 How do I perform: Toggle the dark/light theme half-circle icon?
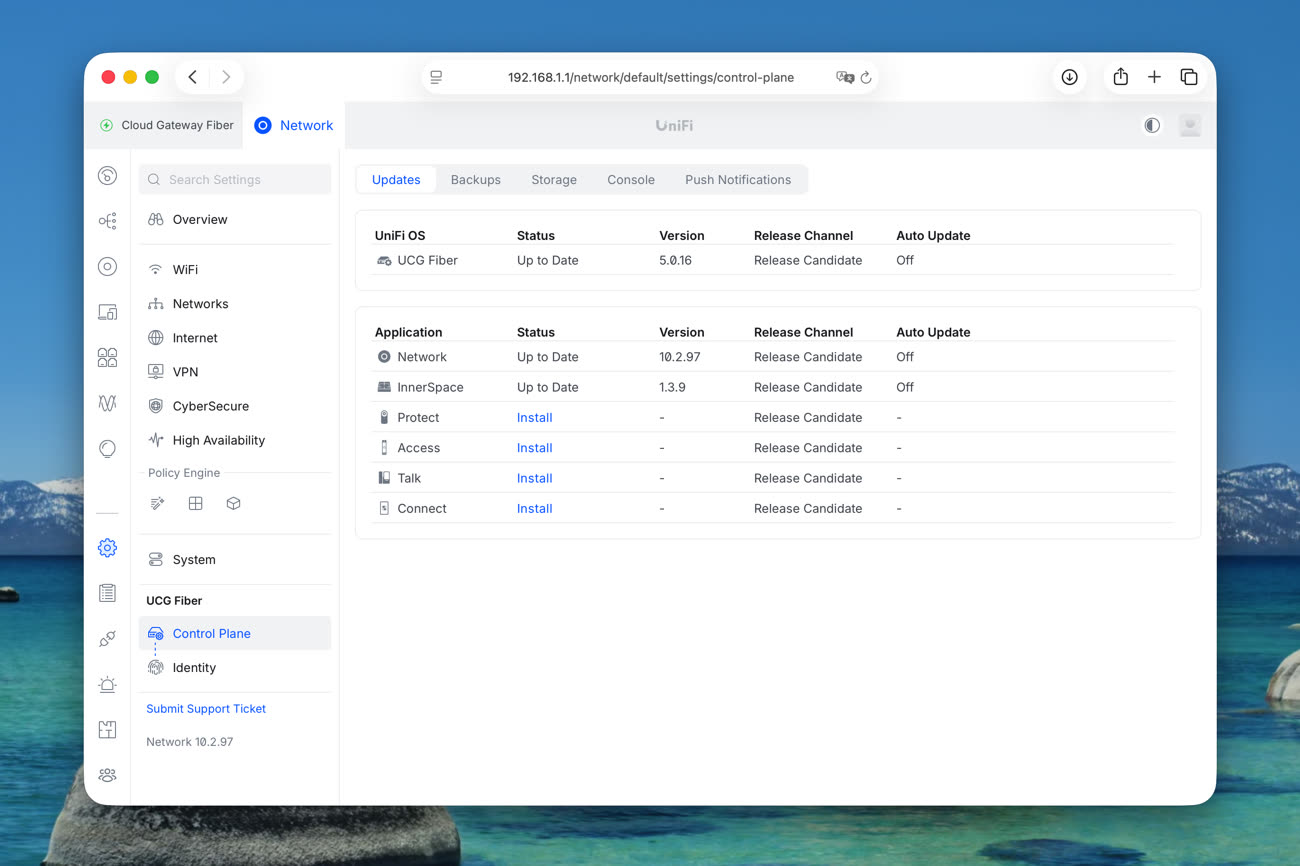click(x=1152, y=125)
